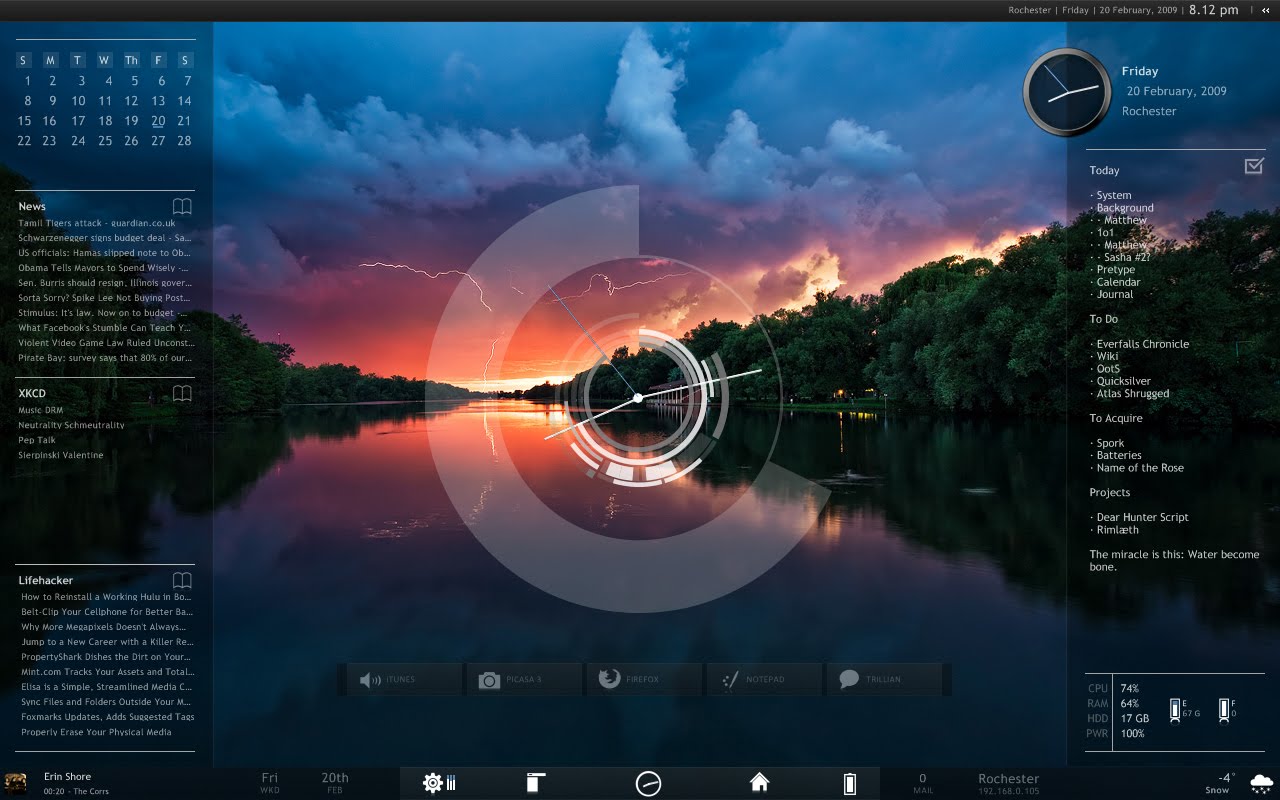The width and height of the screenshot is (1280, 800).
Task: Open Notepad from the launcher bar
Action: click(x=764, y=679)
